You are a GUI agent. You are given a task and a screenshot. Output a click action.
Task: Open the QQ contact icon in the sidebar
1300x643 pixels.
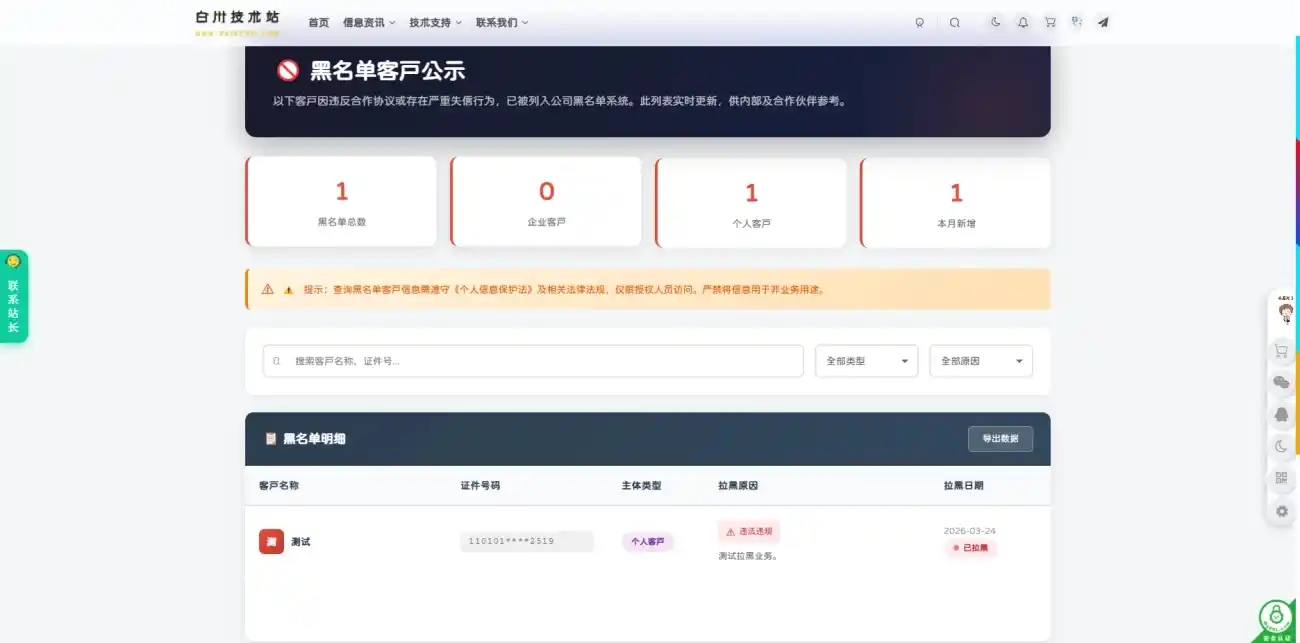1281,414
